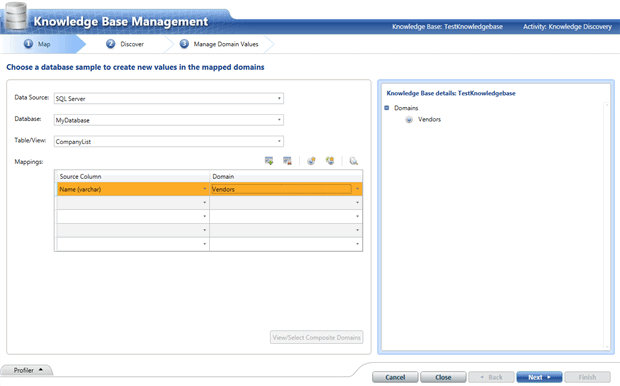Open the Name (varchar) source column dropdown
The image size is (620, 386).
tap(204, 189)
